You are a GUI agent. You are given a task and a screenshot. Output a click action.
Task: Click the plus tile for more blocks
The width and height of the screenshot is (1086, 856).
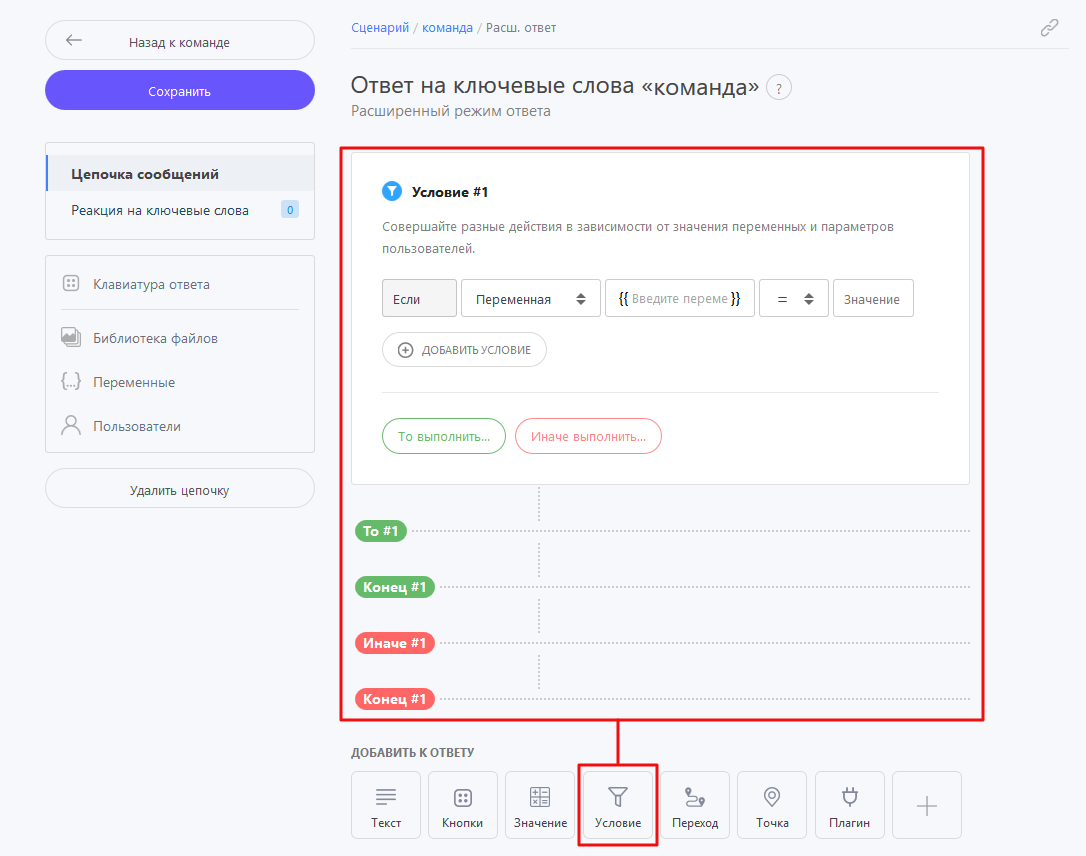point(927,805)
